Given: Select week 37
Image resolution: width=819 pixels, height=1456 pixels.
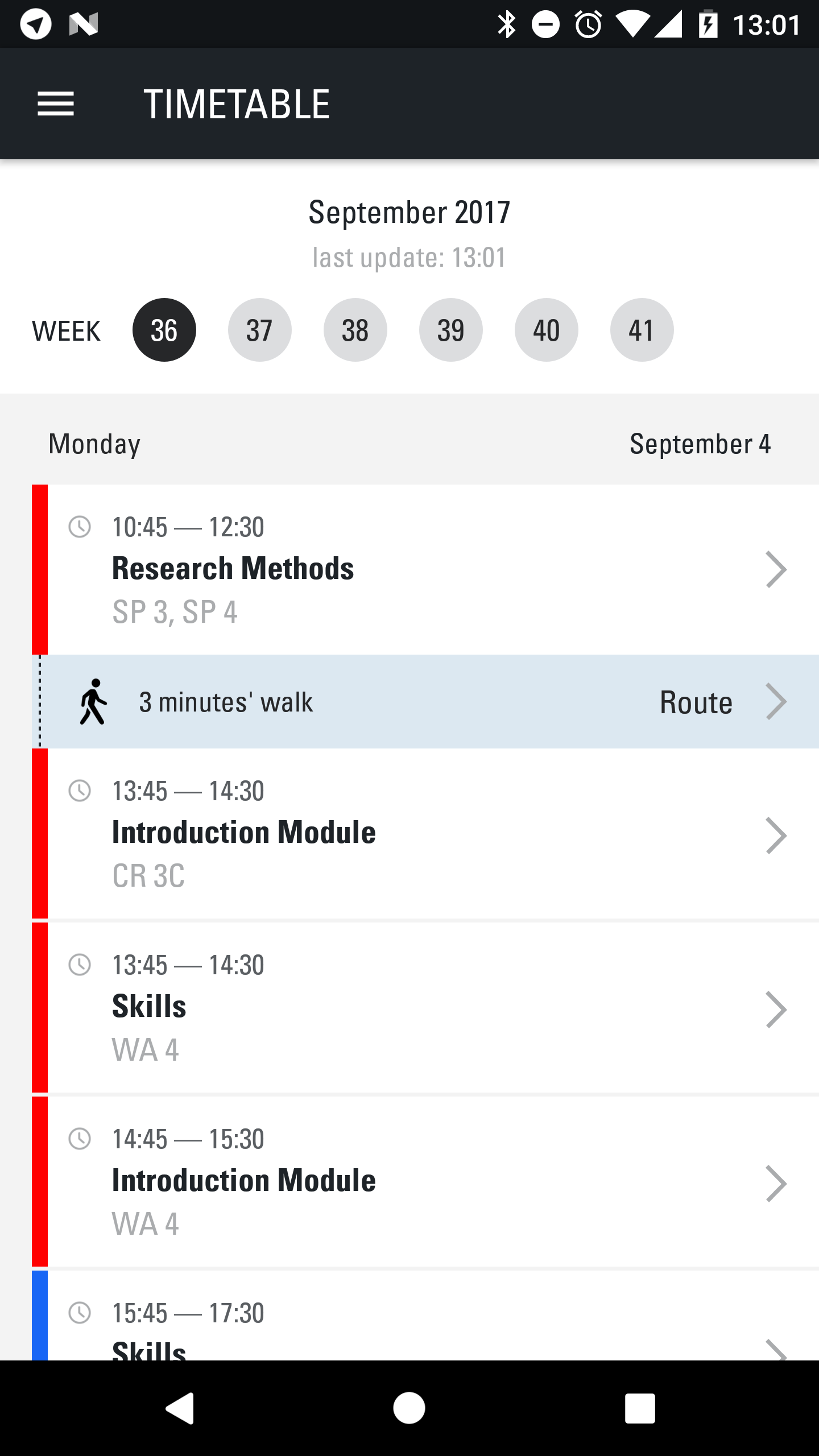Looking at the screenshot, I should click(259, 330).
